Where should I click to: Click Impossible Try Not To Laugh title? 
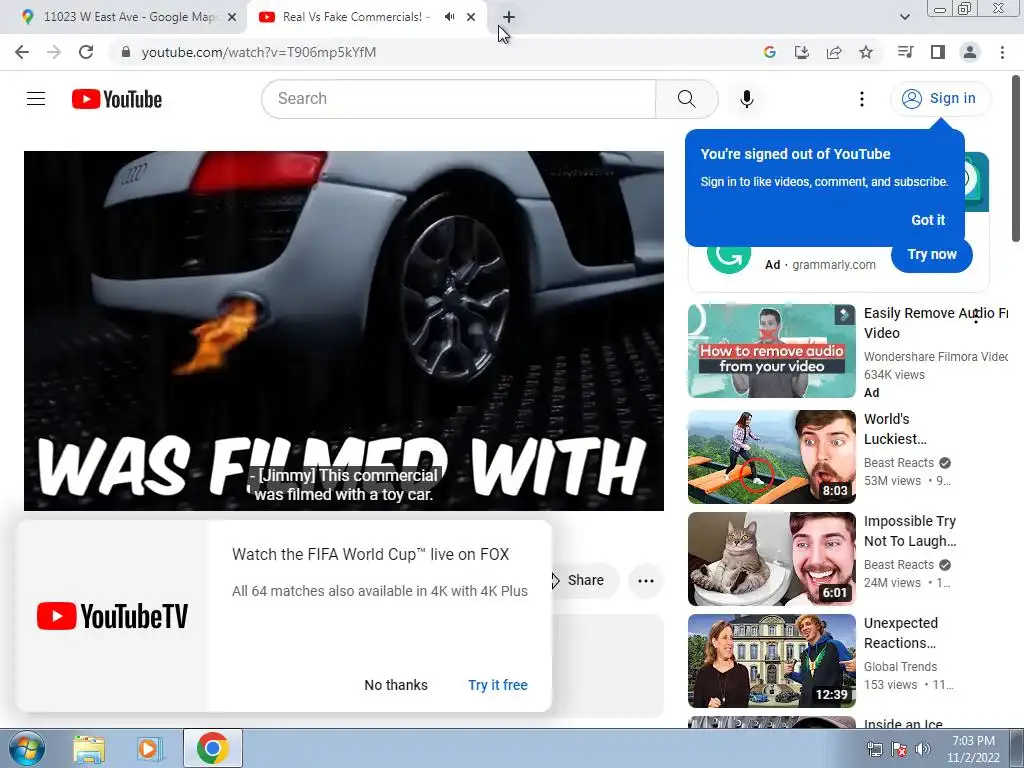point(910,531)
